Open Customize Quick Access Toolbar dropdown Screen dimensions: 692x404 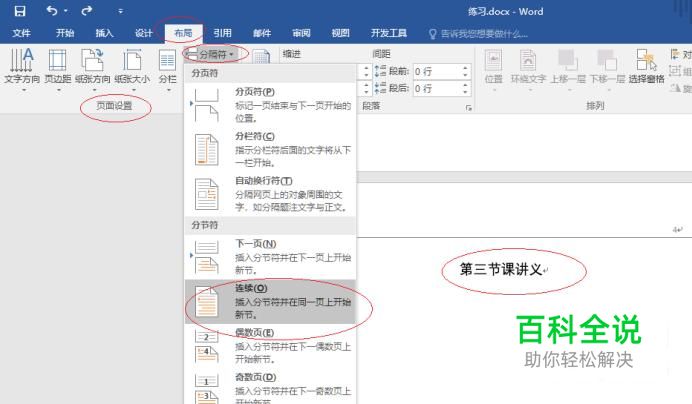tap(120, 11)
